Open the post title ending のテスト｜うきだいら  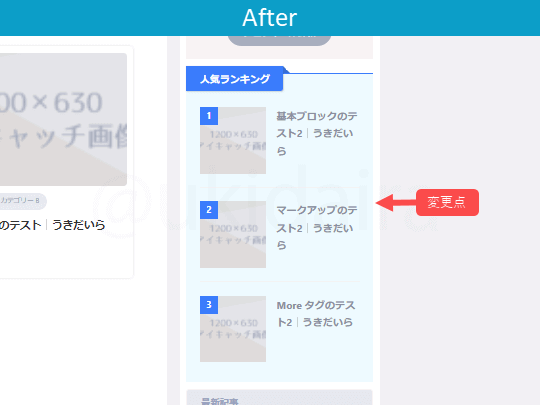point(52,225)
